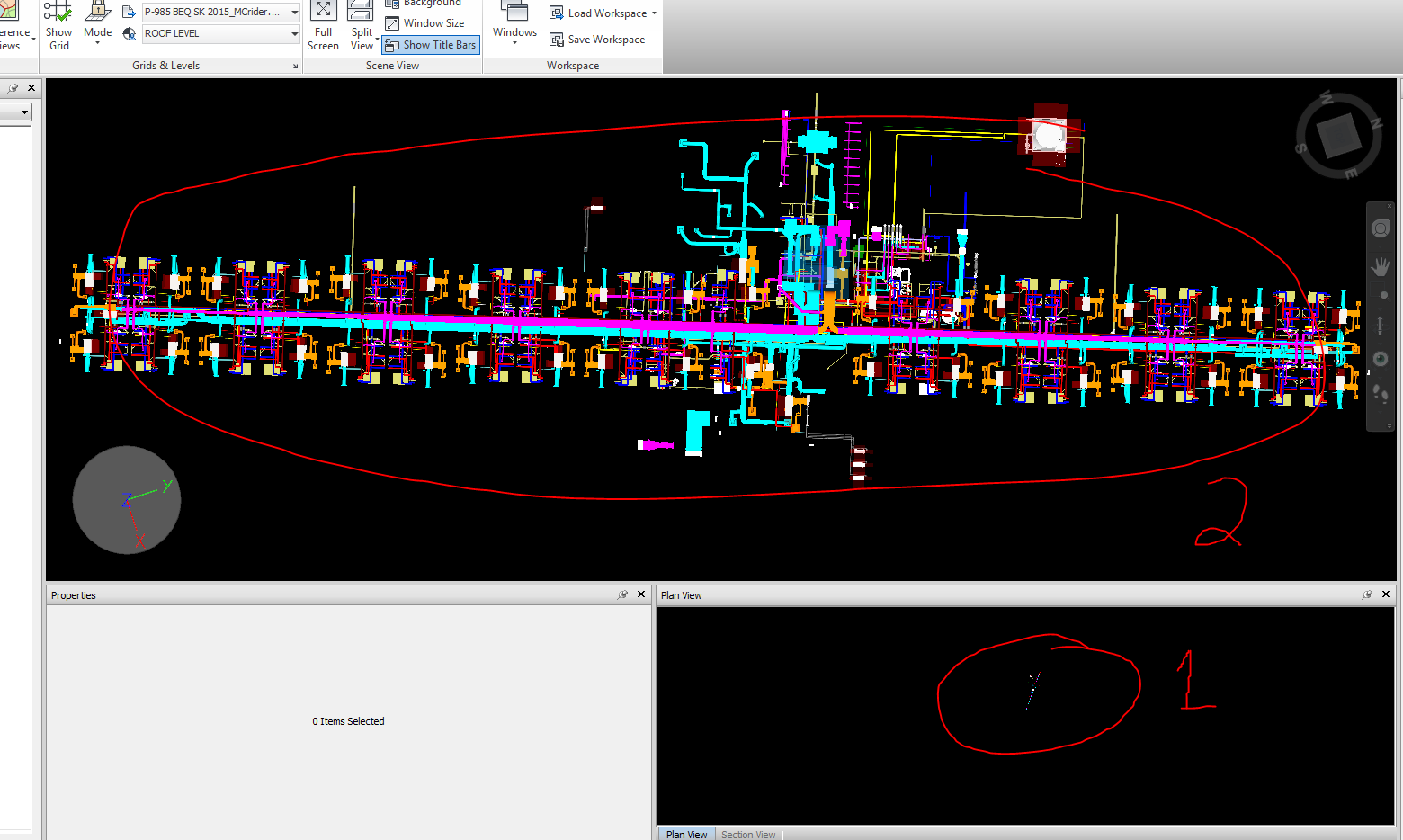Click the ViewCube in the scene
The width and height of the screenshot is (1403, 840).
coord(1338,136)
